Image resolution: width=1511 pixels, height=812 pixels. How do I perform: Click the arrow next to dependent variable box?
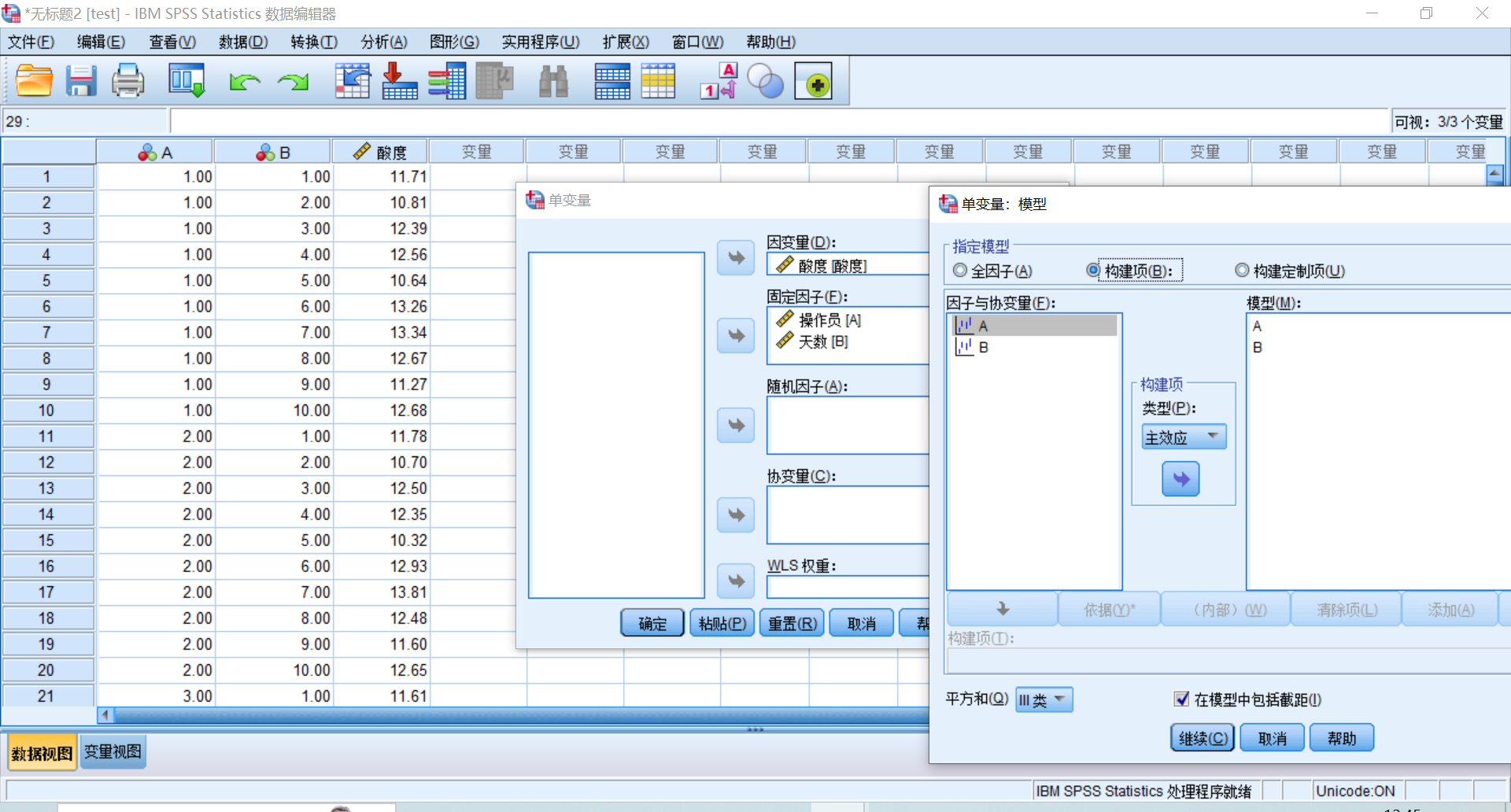pyautogui.click(x=736, y=258)
